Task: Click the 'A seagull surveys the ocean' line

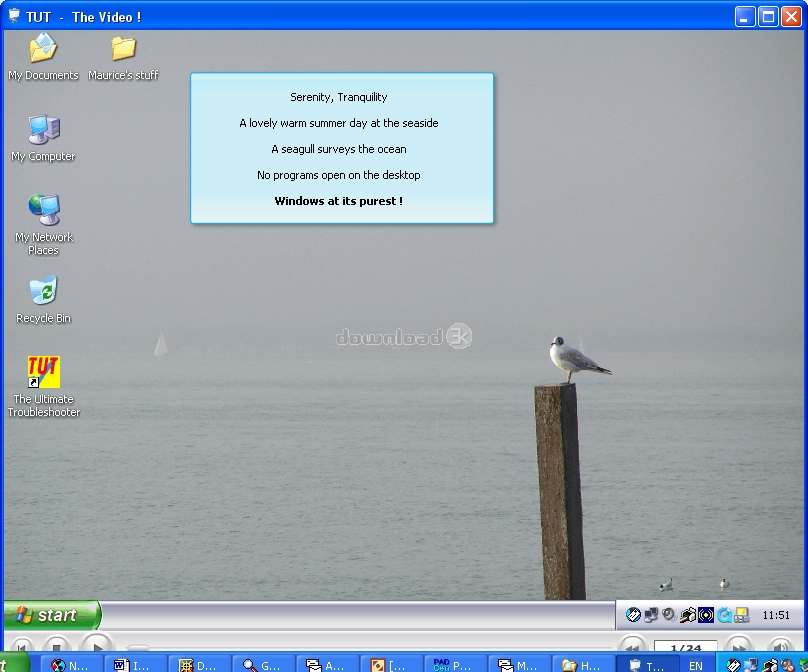Action: [x=339, y=149]
